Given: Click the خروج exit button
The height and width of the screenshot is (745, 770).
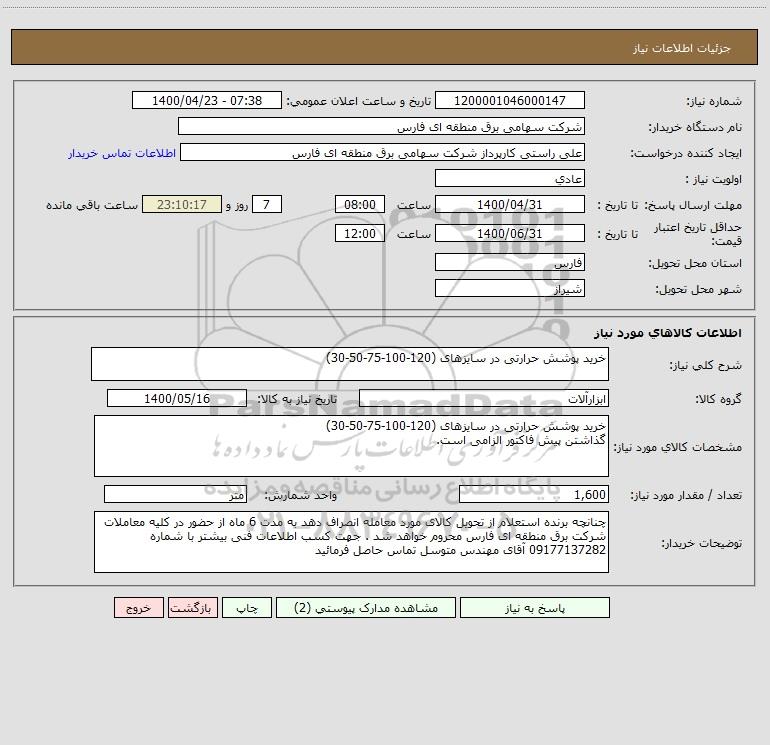Looking at the screenshot, I should coord(138,607).
